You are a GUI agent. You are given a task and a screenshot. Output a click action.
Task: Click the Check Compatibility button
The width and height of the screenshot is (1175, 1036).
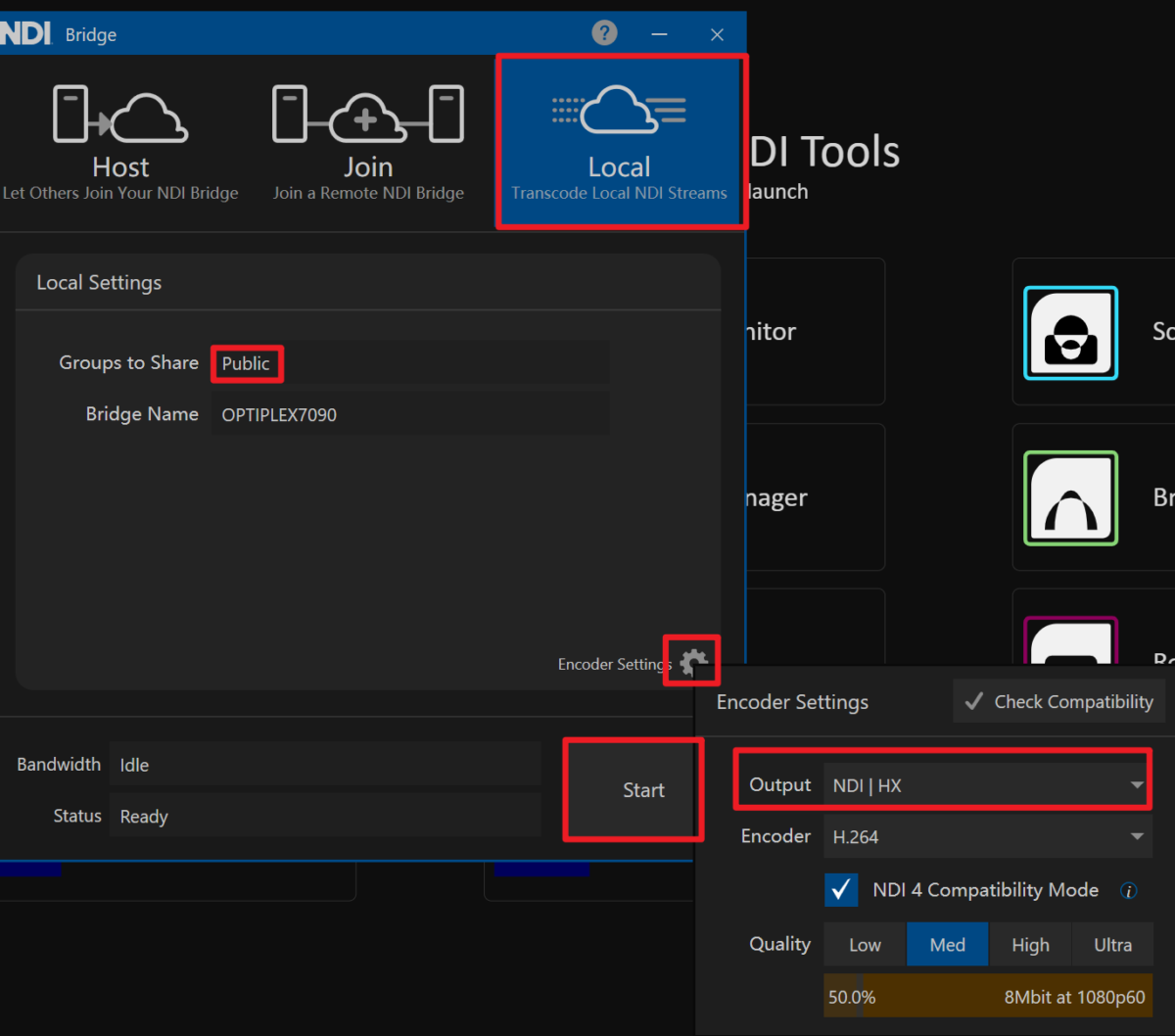pyautogui.click(x=1058, y=701)
